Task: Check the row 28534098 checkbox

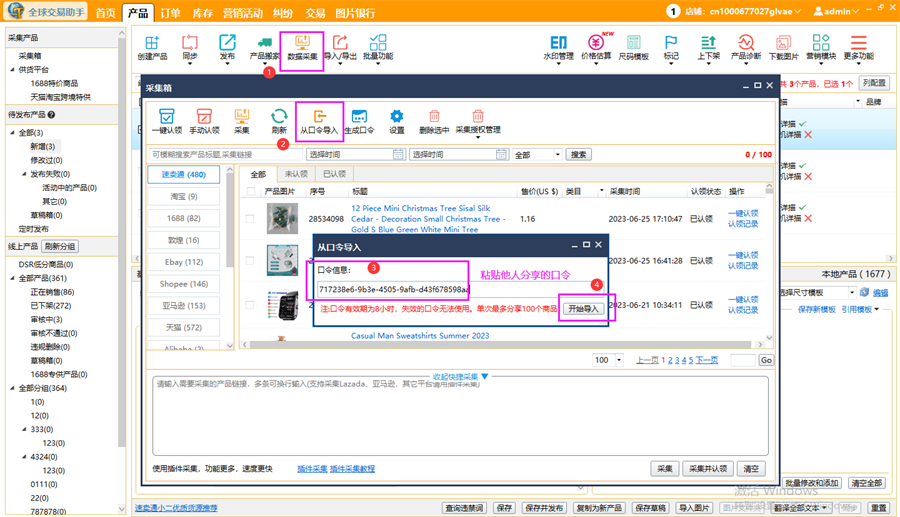Action: pyautogui.click(x=250, y=219)
